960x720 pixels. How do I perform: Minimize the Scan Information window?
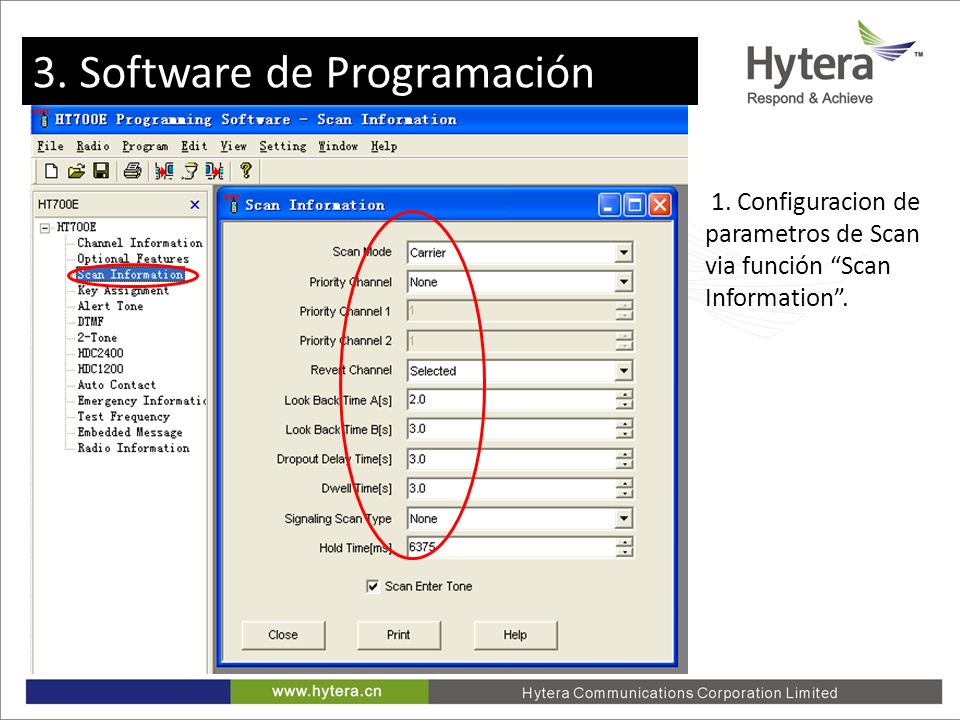pyautogui.click(x=609, y=205)
